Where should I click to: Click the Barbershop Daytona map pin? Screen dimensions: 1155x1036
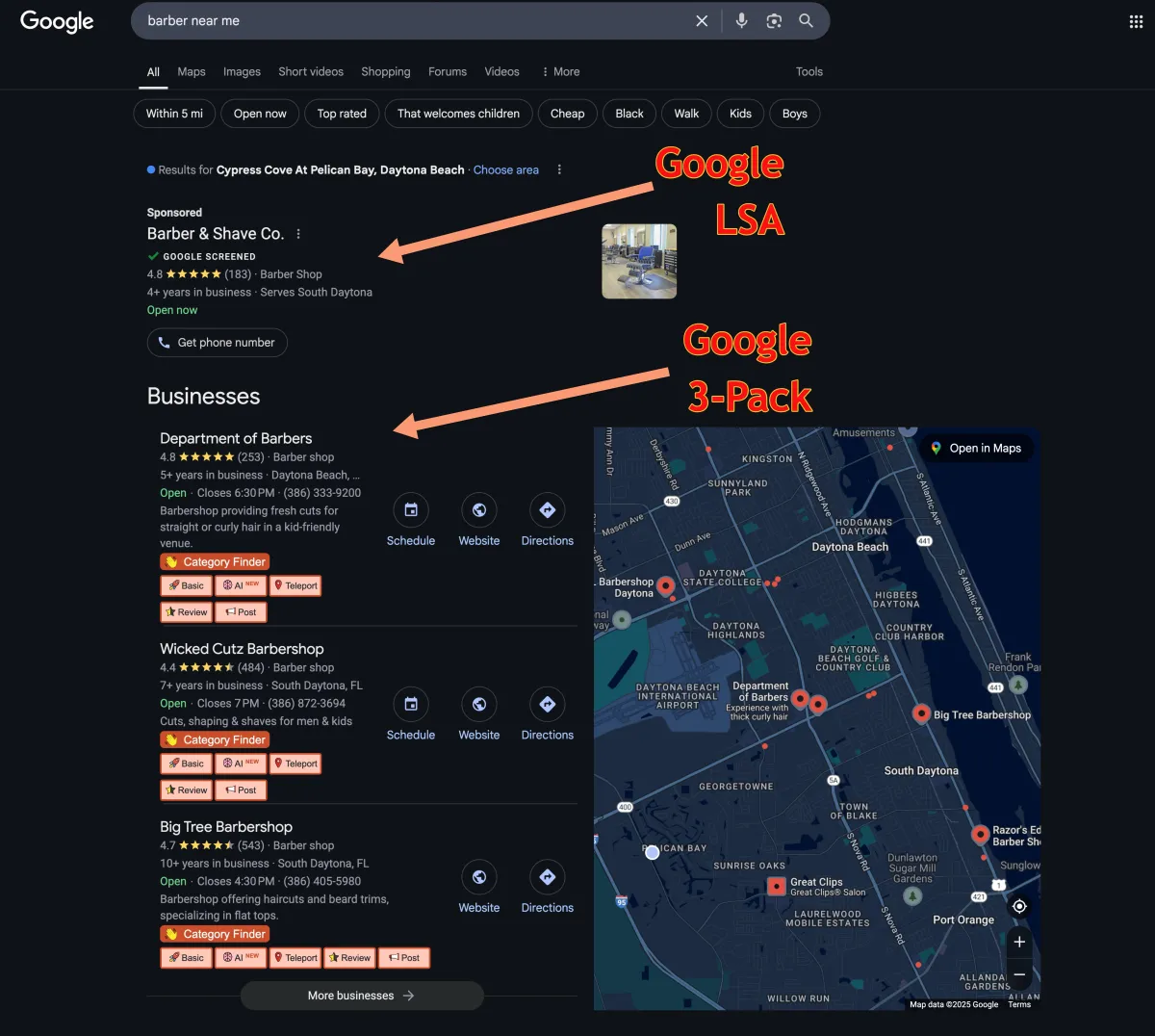pos(665,585)
